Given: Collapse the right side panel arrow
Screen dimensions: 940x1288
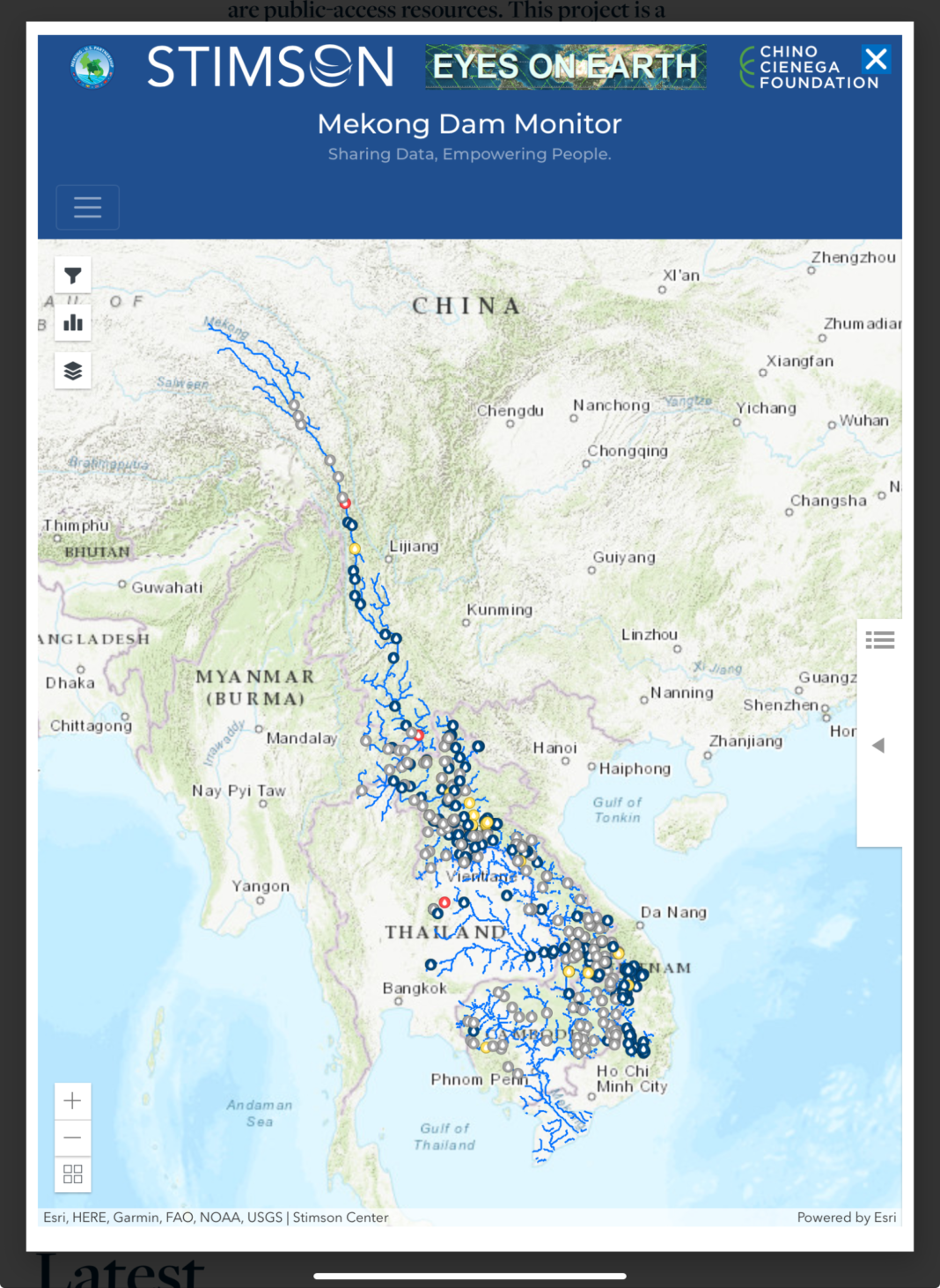Looking at the screenshot, I should tap(878, 746).
